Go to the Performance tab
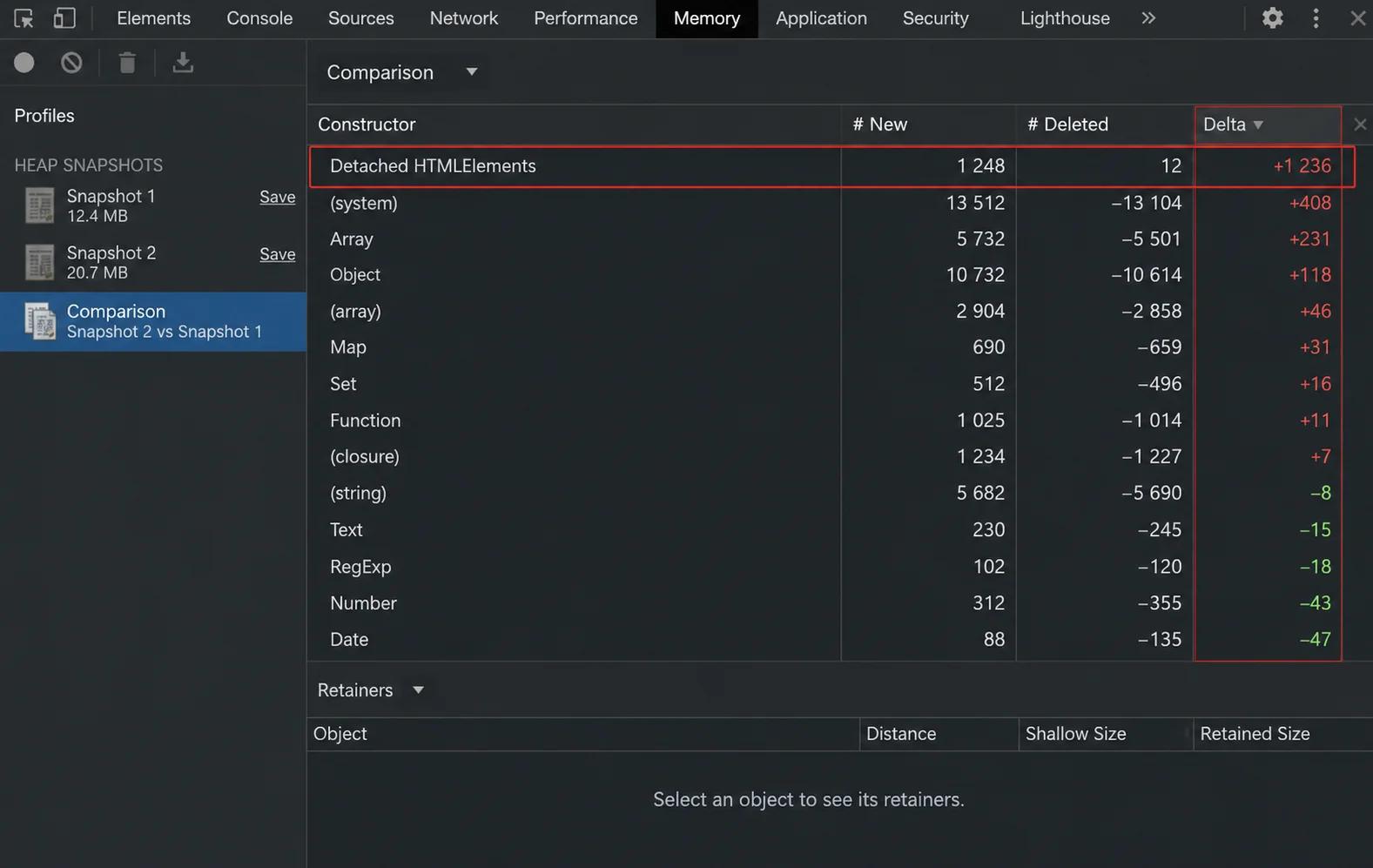The image size is (1373, 868). pyautogui.click(x=585, y=18)
